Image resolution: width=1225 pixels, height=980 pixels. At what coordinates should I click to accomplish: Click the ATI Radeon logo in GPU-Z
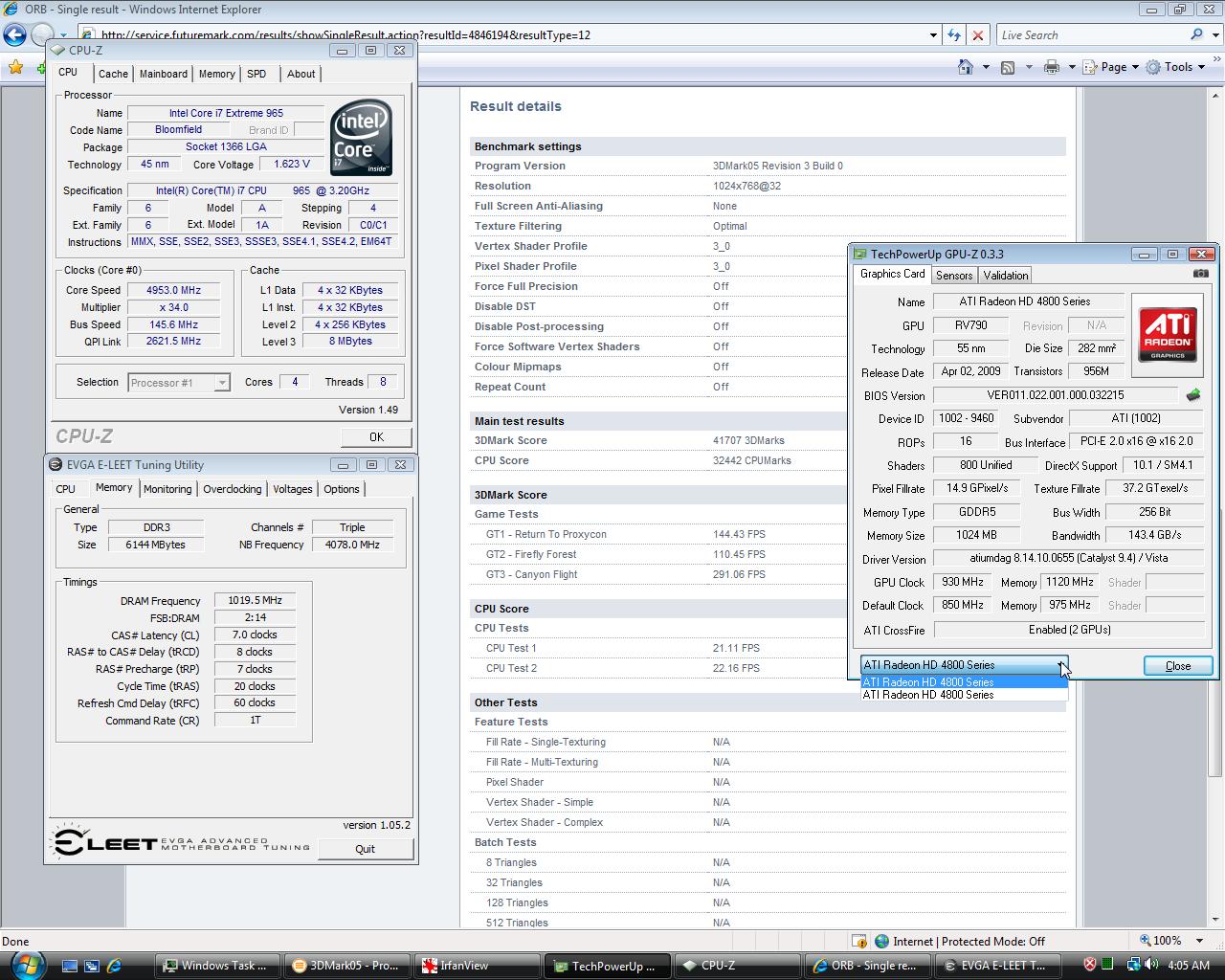coord(1167,334)
